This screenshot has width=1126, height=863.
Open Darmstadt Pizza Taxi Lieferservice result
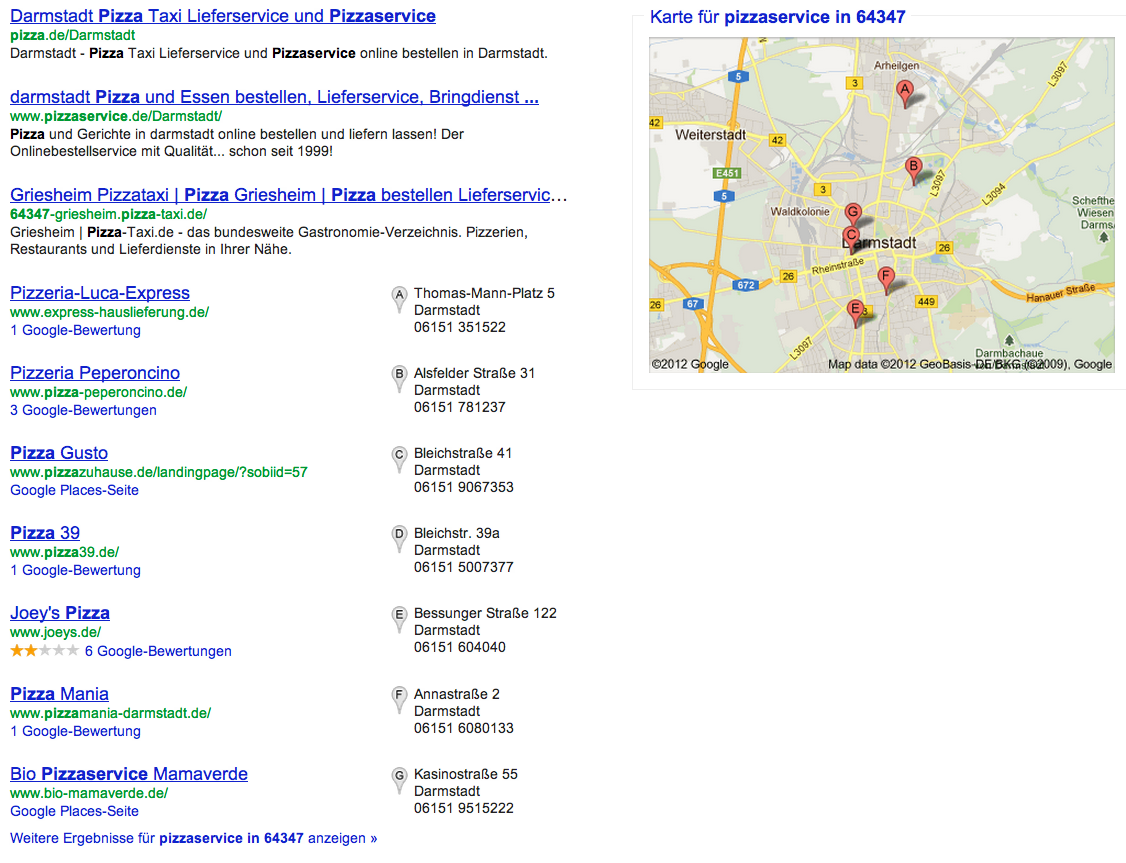click(223, 16)
